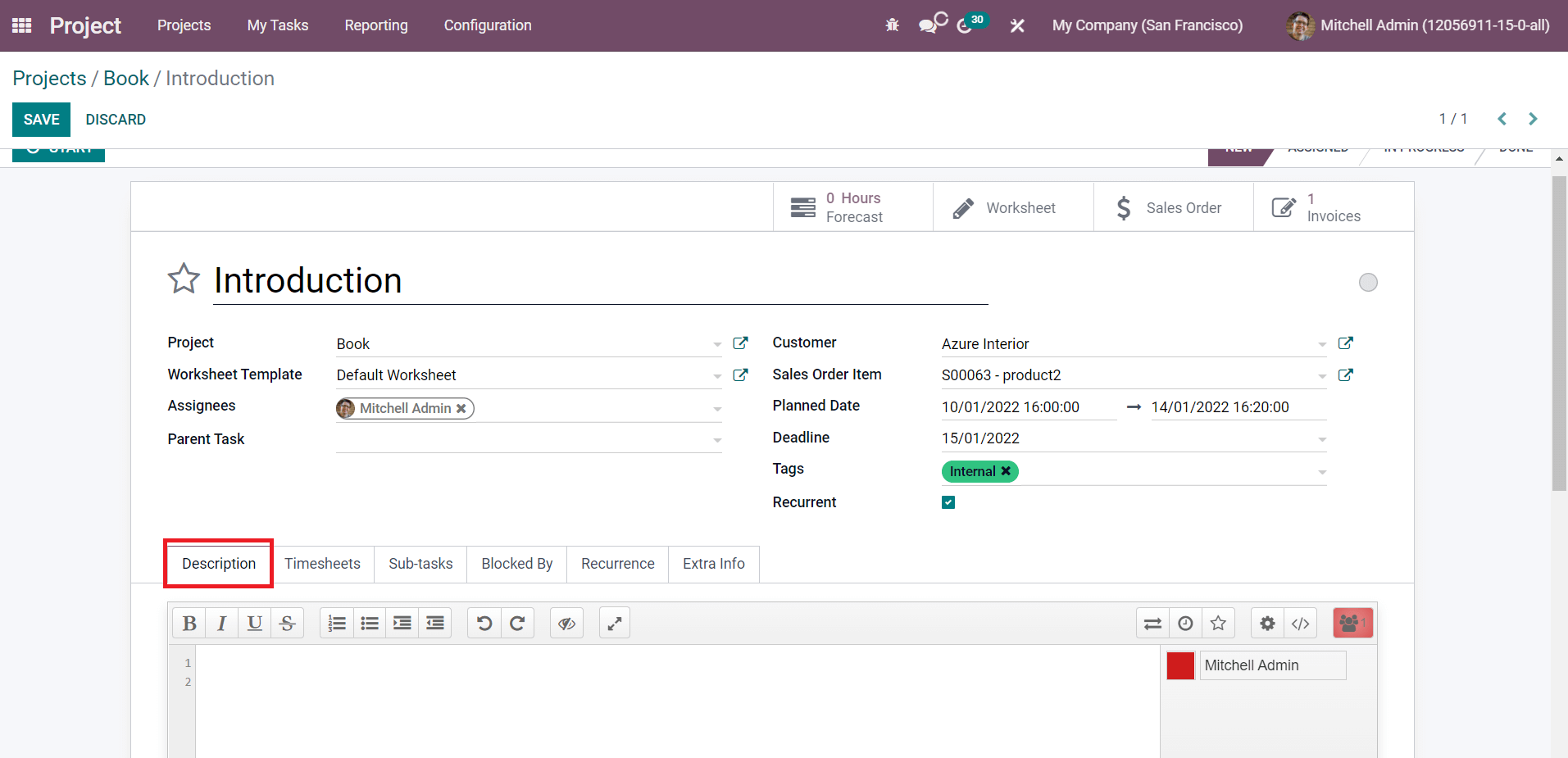Expand the editor to fullscreen
The height and width of the screenshot is (758, 1568).
[615, 624]
